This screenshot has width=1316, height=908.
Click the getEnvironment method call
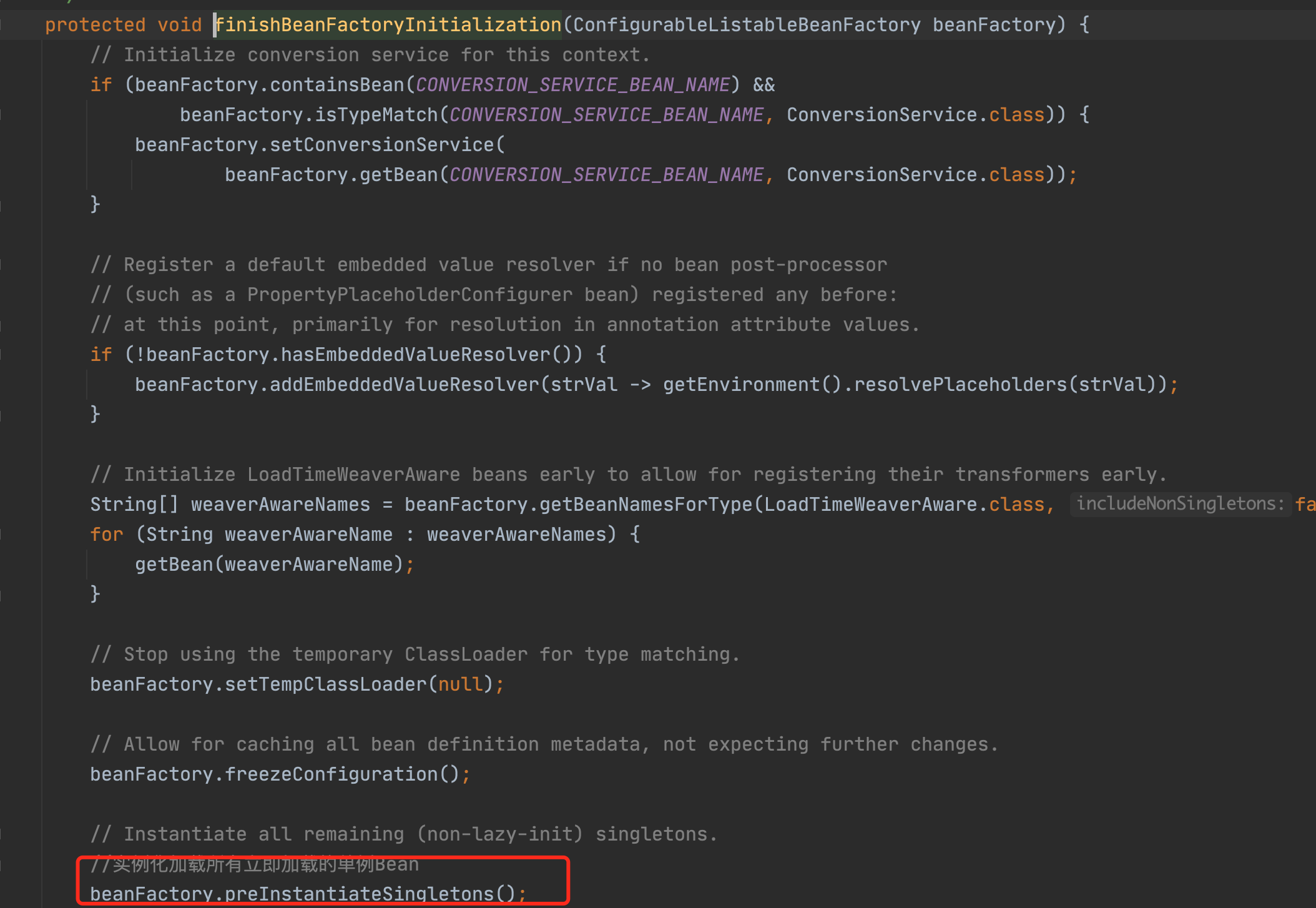coord(741,385)
